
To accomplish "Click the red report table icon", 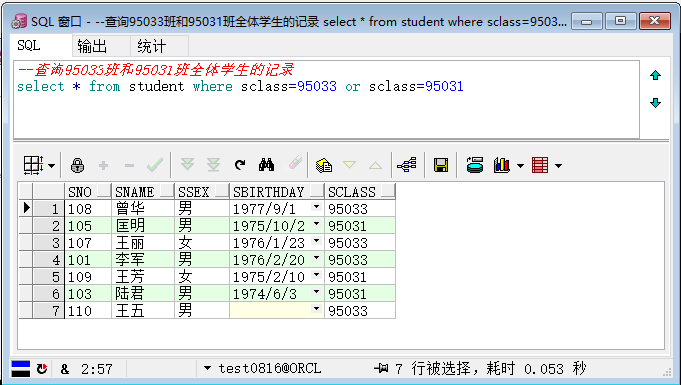I will [540, 165].
